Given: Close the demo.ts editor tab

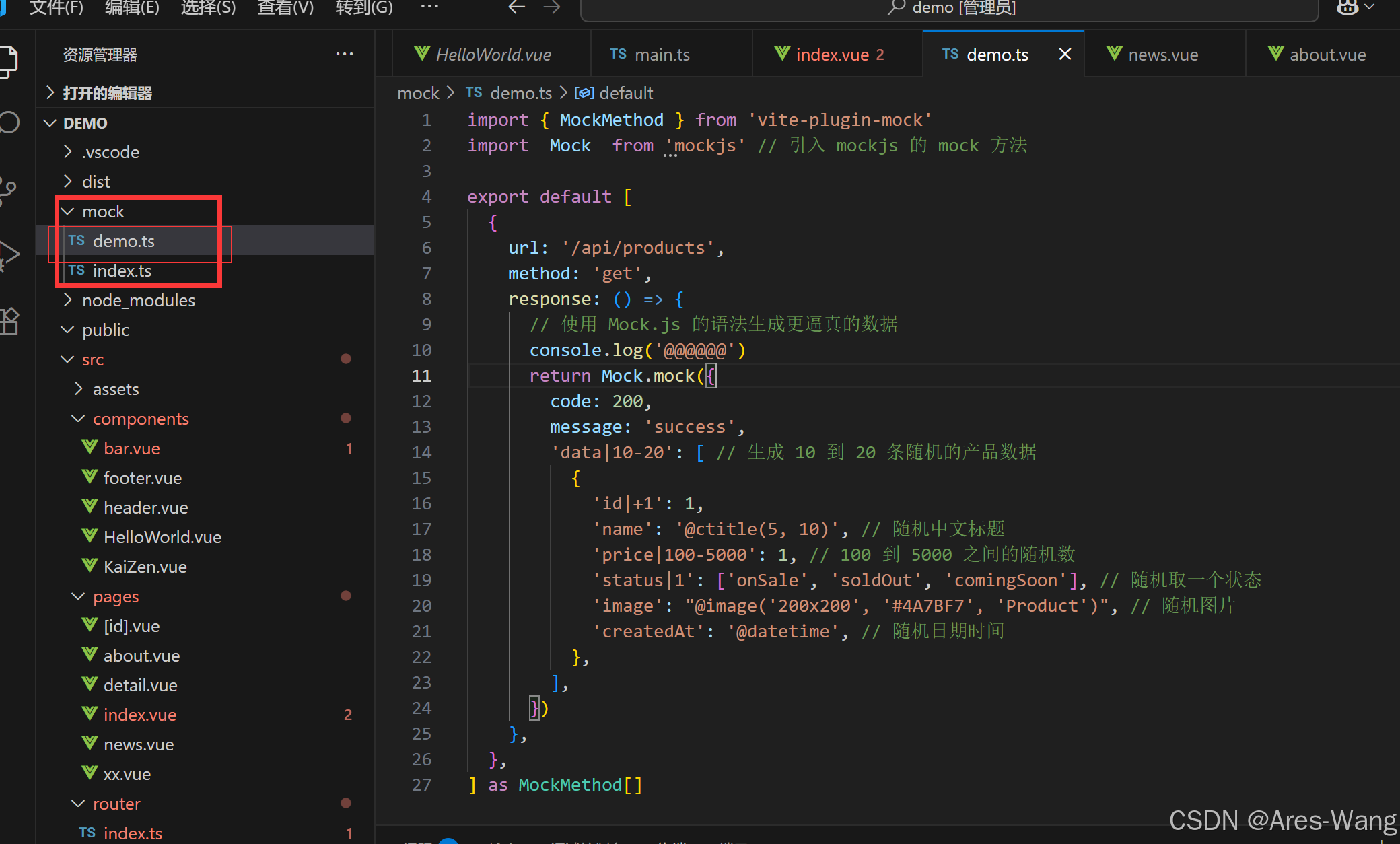Looking at the screenshot, I should (1065, 54).
